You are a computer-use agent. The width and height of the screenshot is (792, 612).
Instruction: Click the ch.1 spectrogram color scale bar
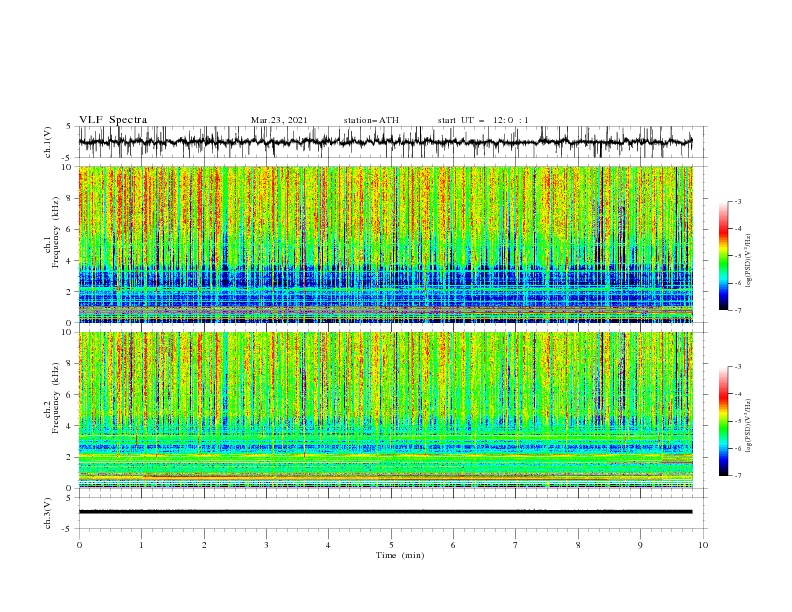724,256
